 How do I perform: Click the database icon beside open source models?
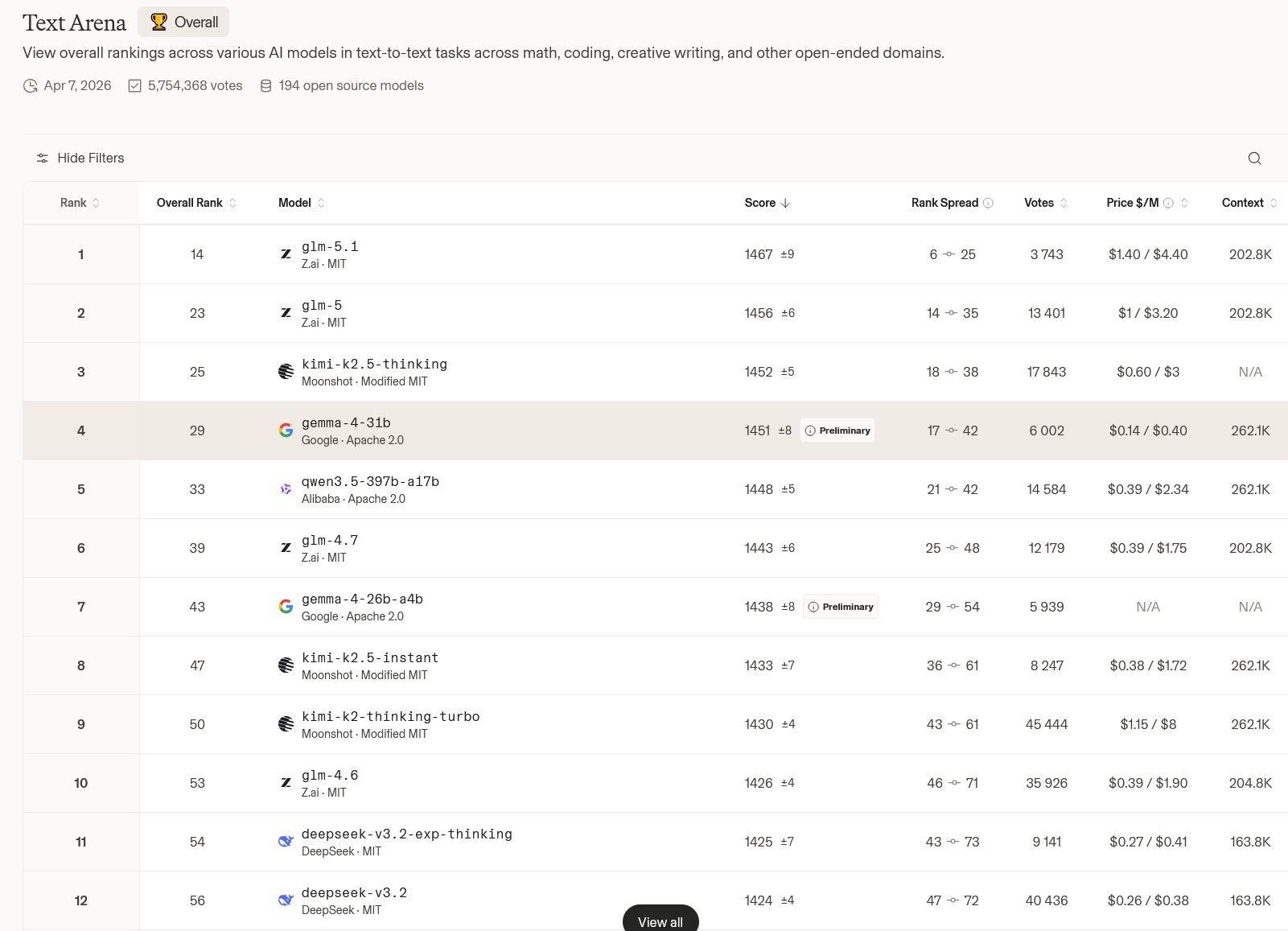pyautogui.click(x=265, y=86)
